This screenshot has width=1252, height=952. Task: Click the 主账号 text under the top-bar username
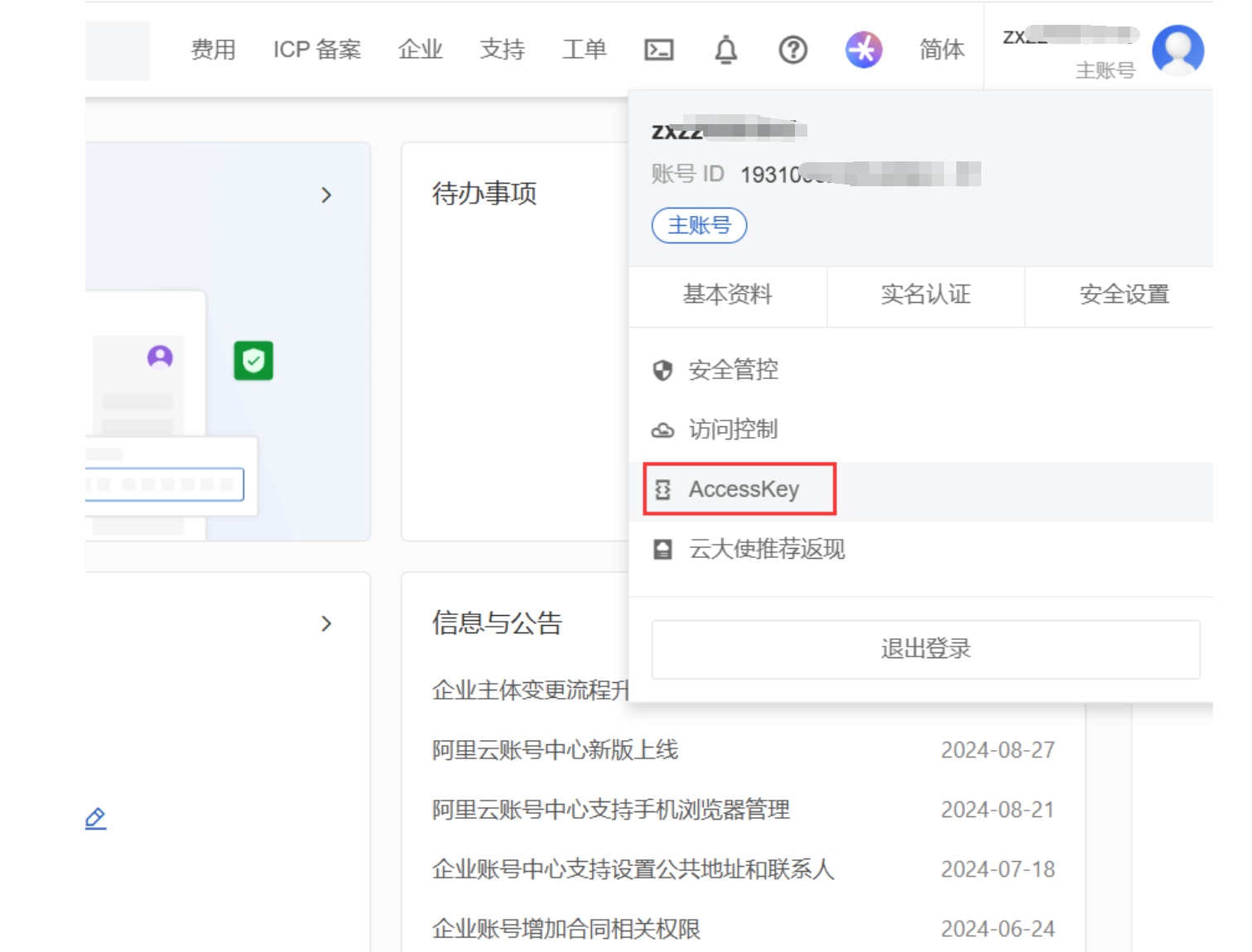tap(1105, 70)
